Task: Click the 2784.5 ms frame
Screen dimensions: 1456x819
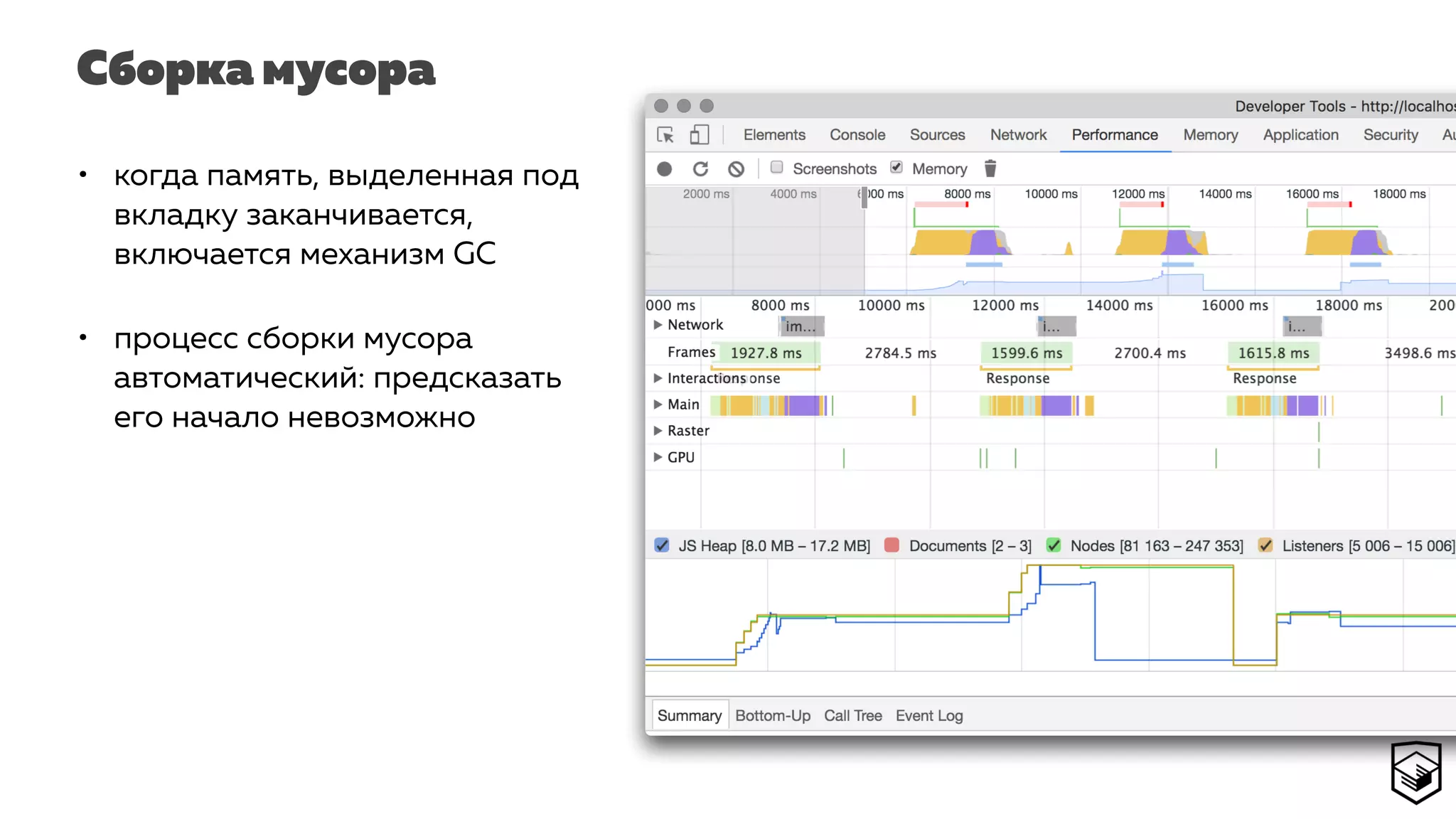Action: point(900,353)
